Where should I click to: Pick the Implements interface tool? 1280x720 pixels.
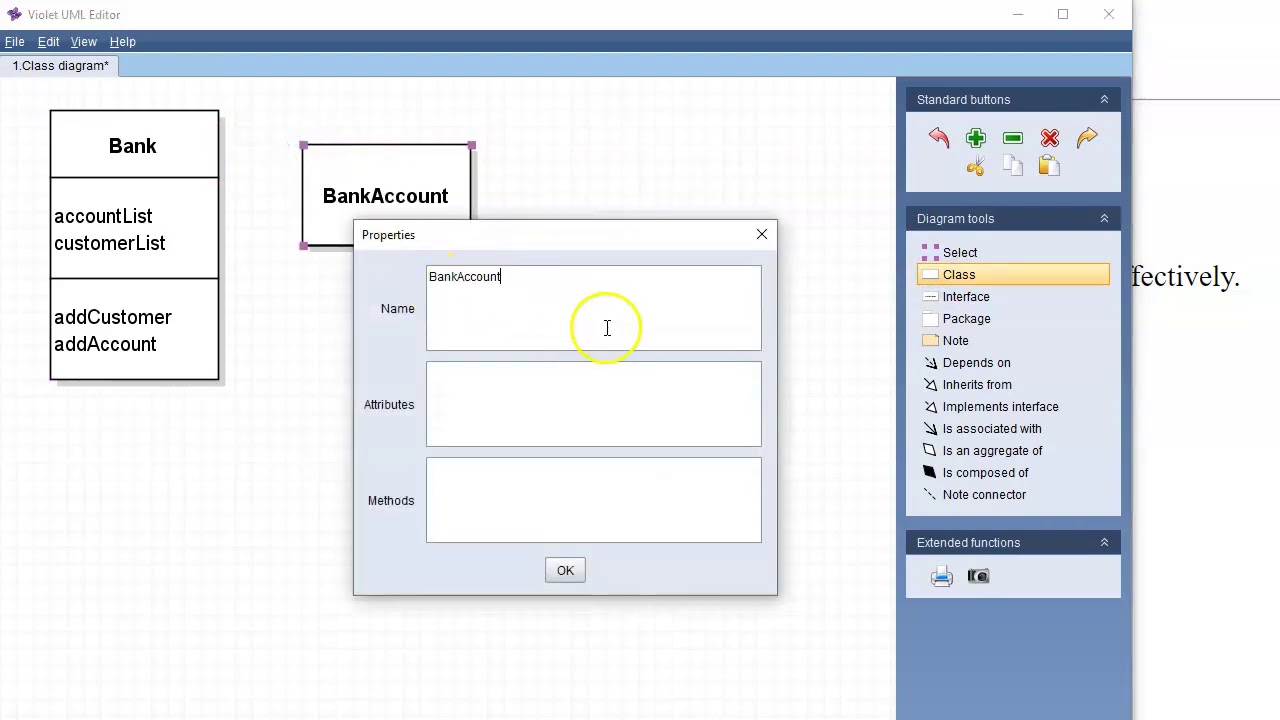click(1013, 407)
